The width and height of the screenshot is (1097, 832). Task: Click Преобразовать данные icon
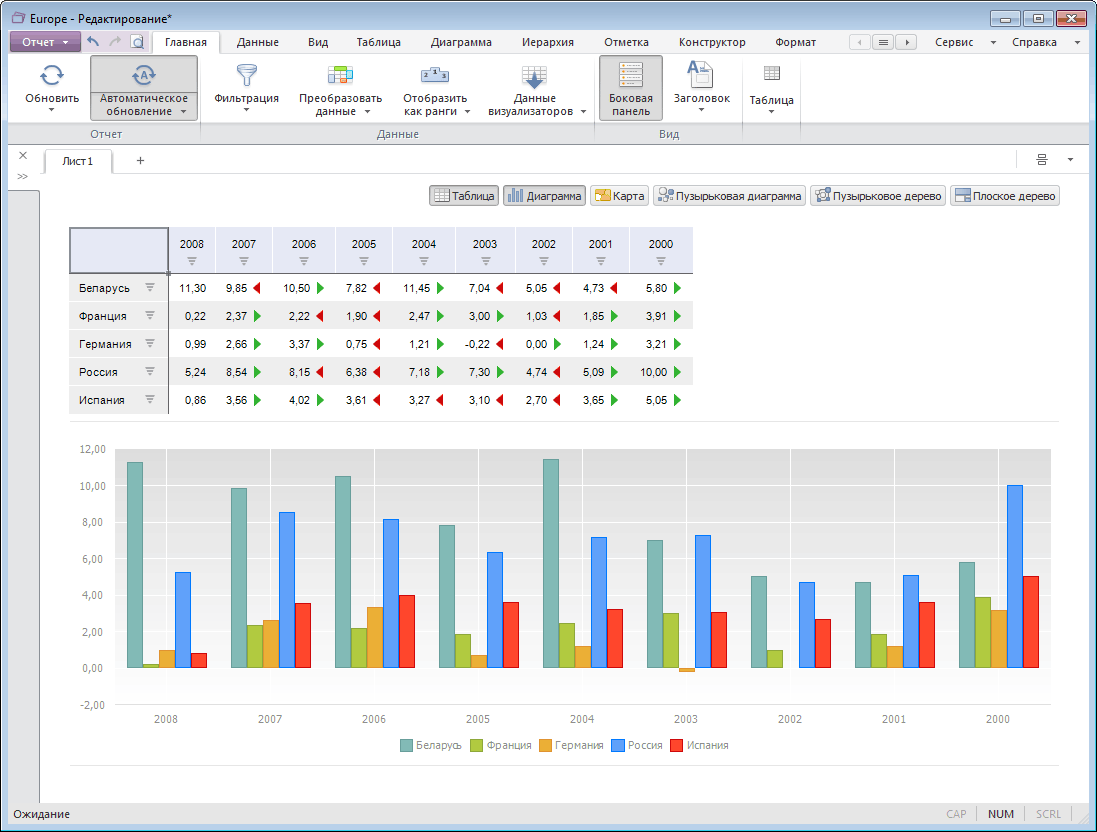pyautogui.click(x=340, y=75)
